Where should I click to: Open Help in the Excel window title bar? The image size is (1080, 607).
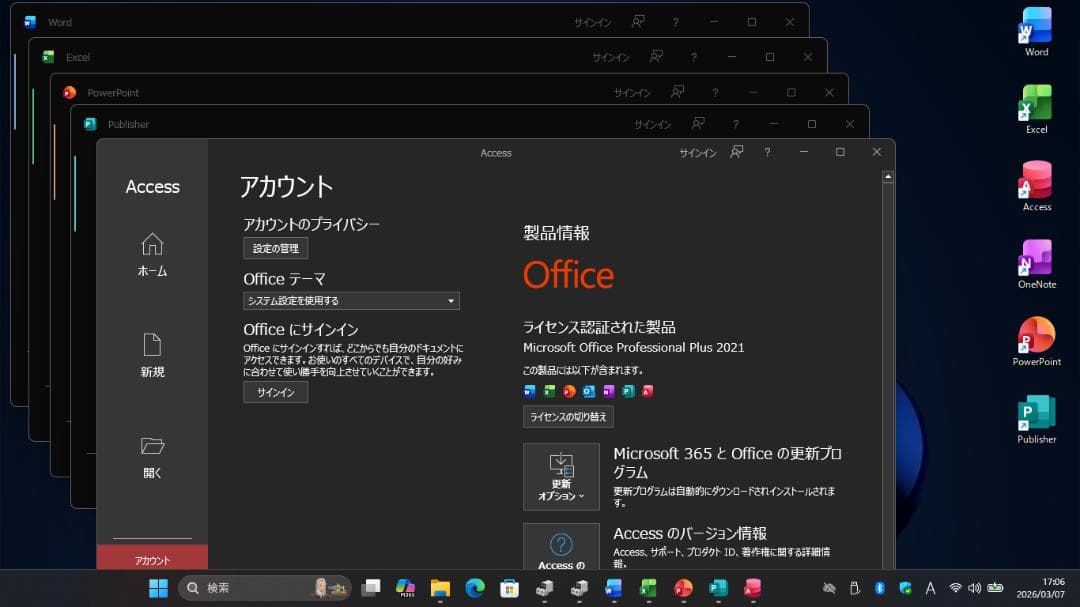click(694, 57)
